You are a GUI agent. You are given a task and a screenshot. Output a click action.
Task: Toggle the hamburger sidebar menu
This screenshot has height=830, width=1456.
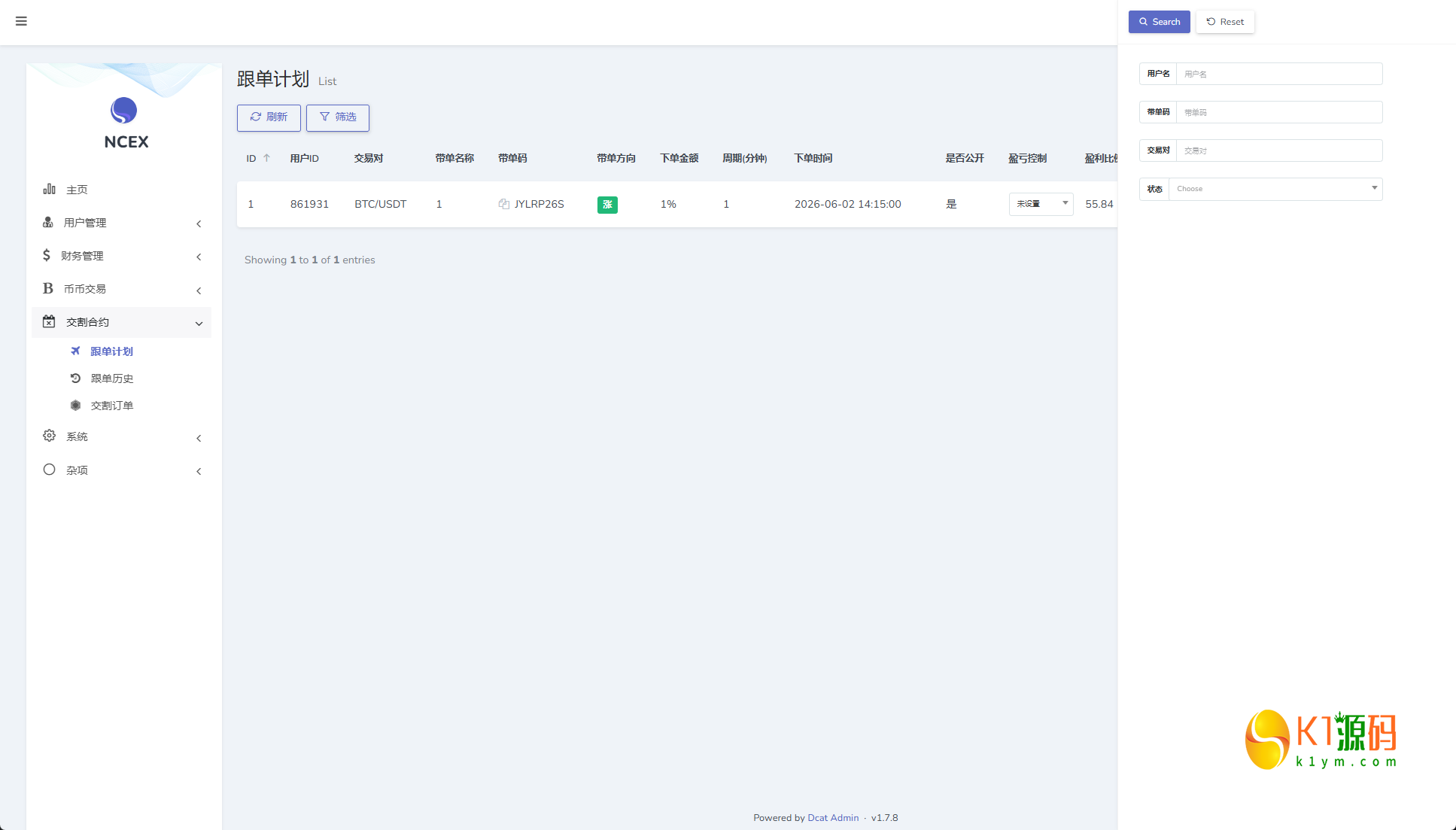[x=21, y=21]
